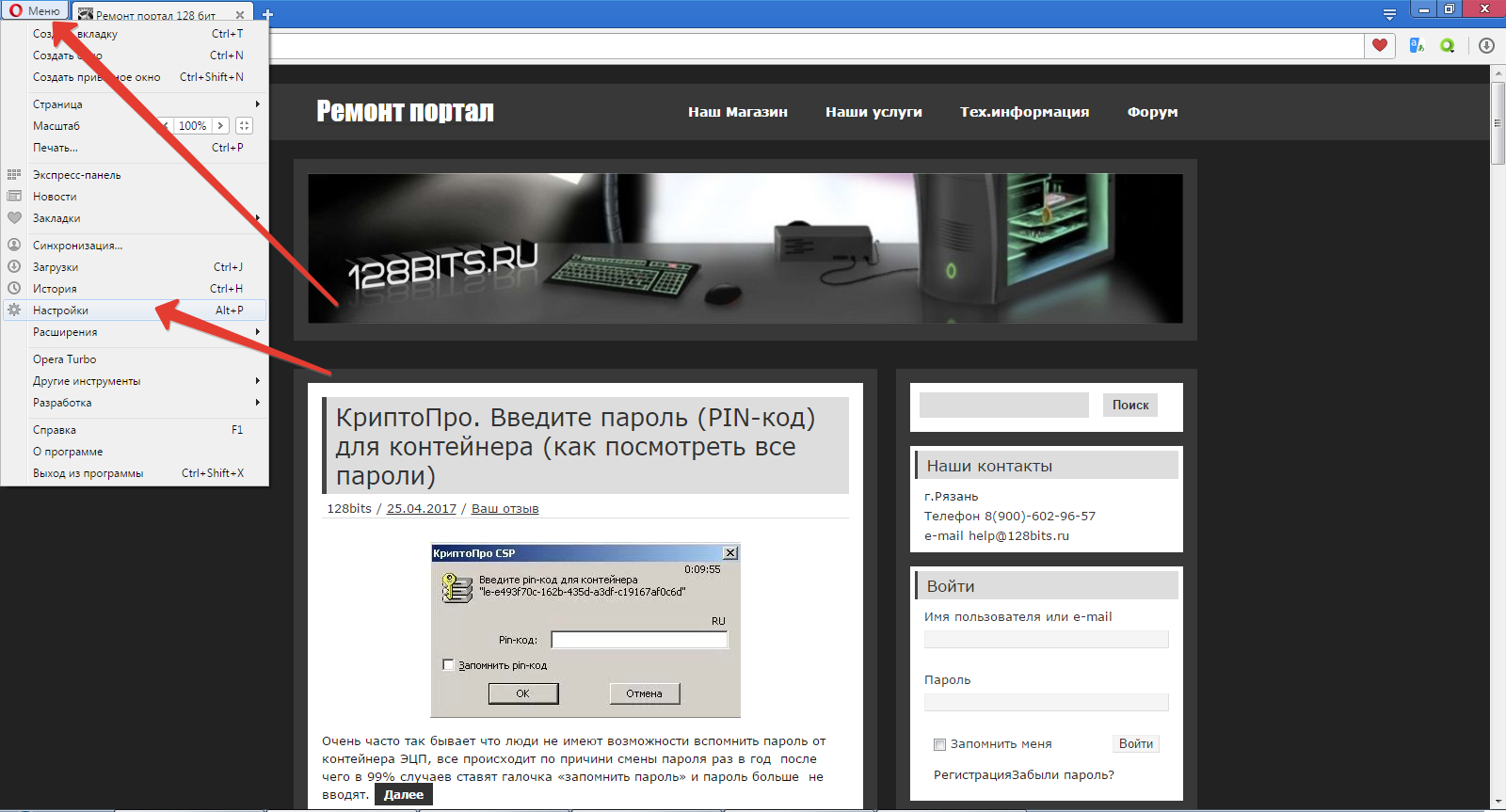Open Форум navigation link

coord(1152,112)
